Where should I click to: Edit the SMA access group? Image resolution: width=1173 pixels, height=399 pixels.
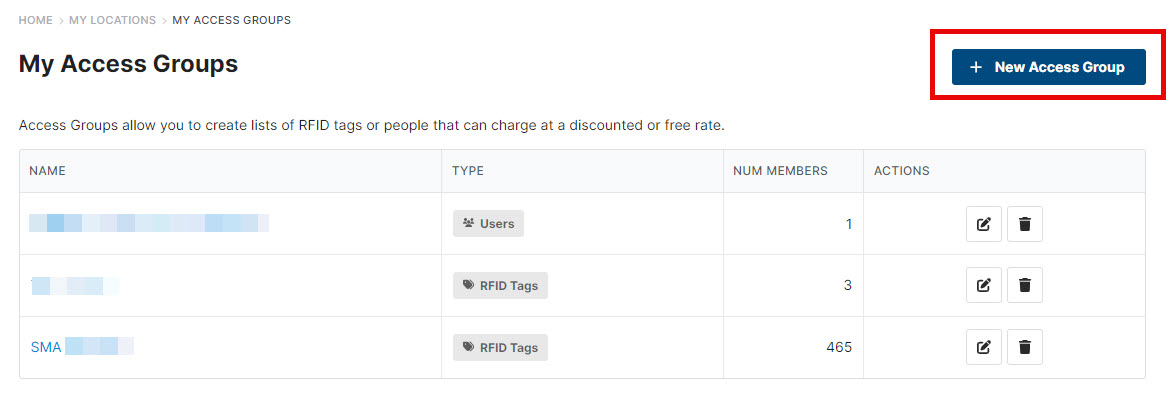tap(984, 347)
